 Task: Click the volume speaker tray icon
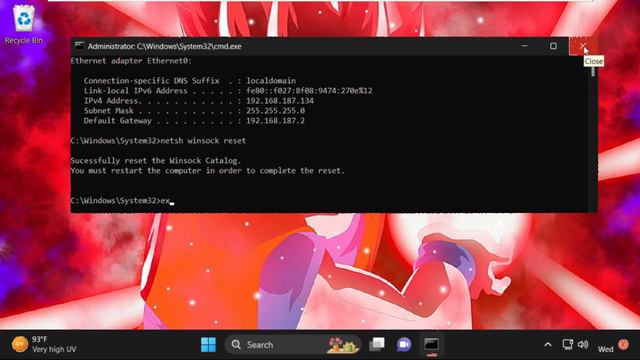click(x=583, y=344)
